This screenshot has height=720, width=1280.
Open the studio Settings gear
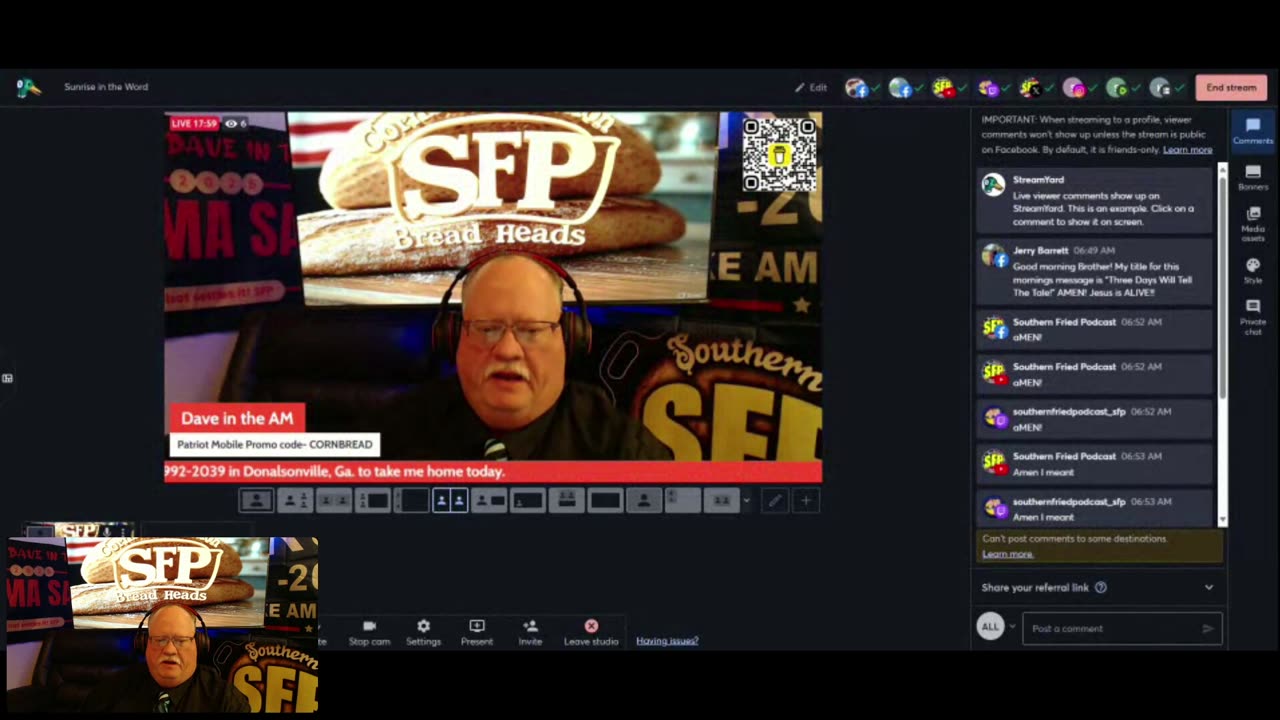tap(423, 632)
